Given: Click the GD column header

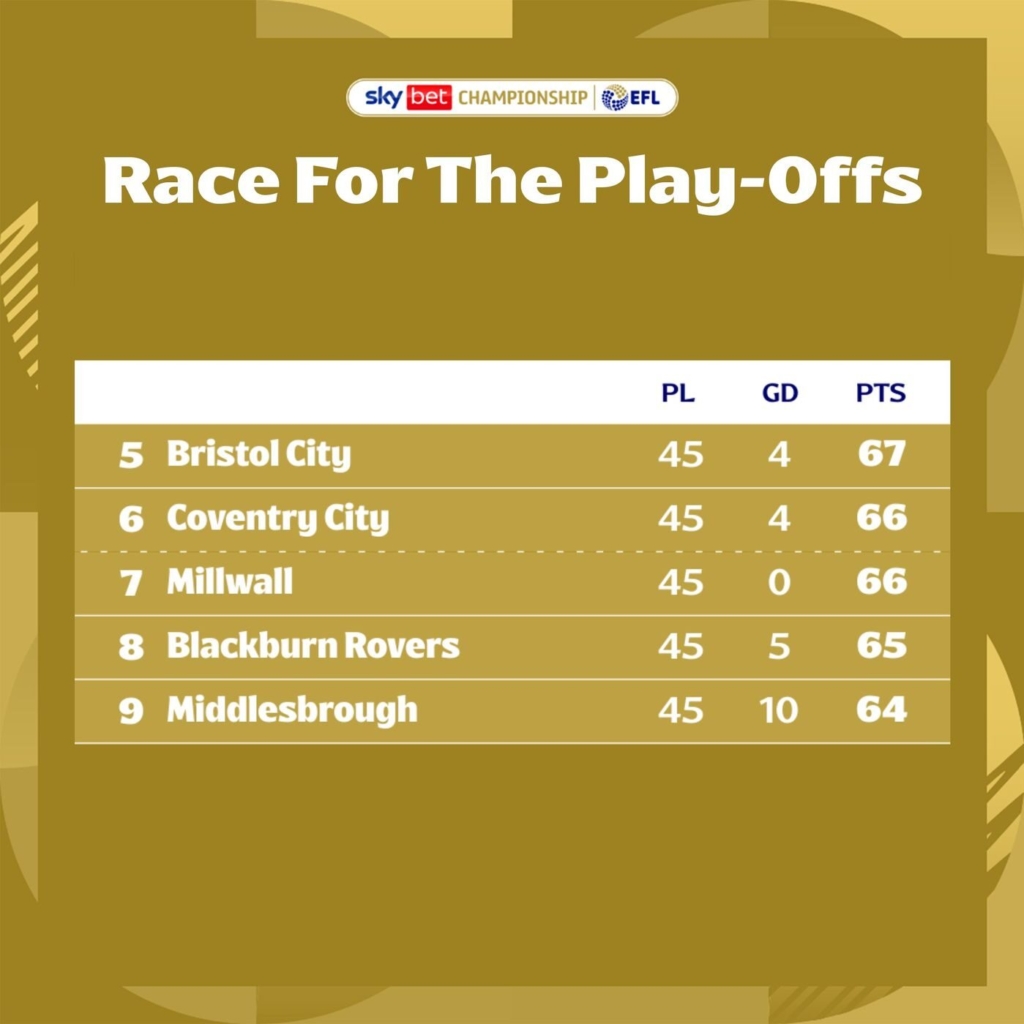Looking at the screenshot, I should (780, 392).
